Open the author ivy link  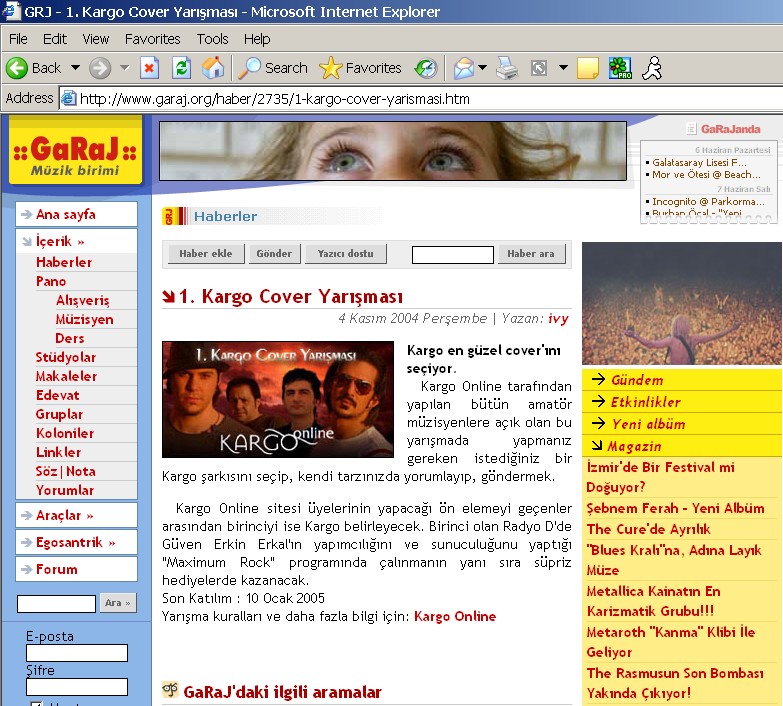pyautogui.click(x=558, y=319)
